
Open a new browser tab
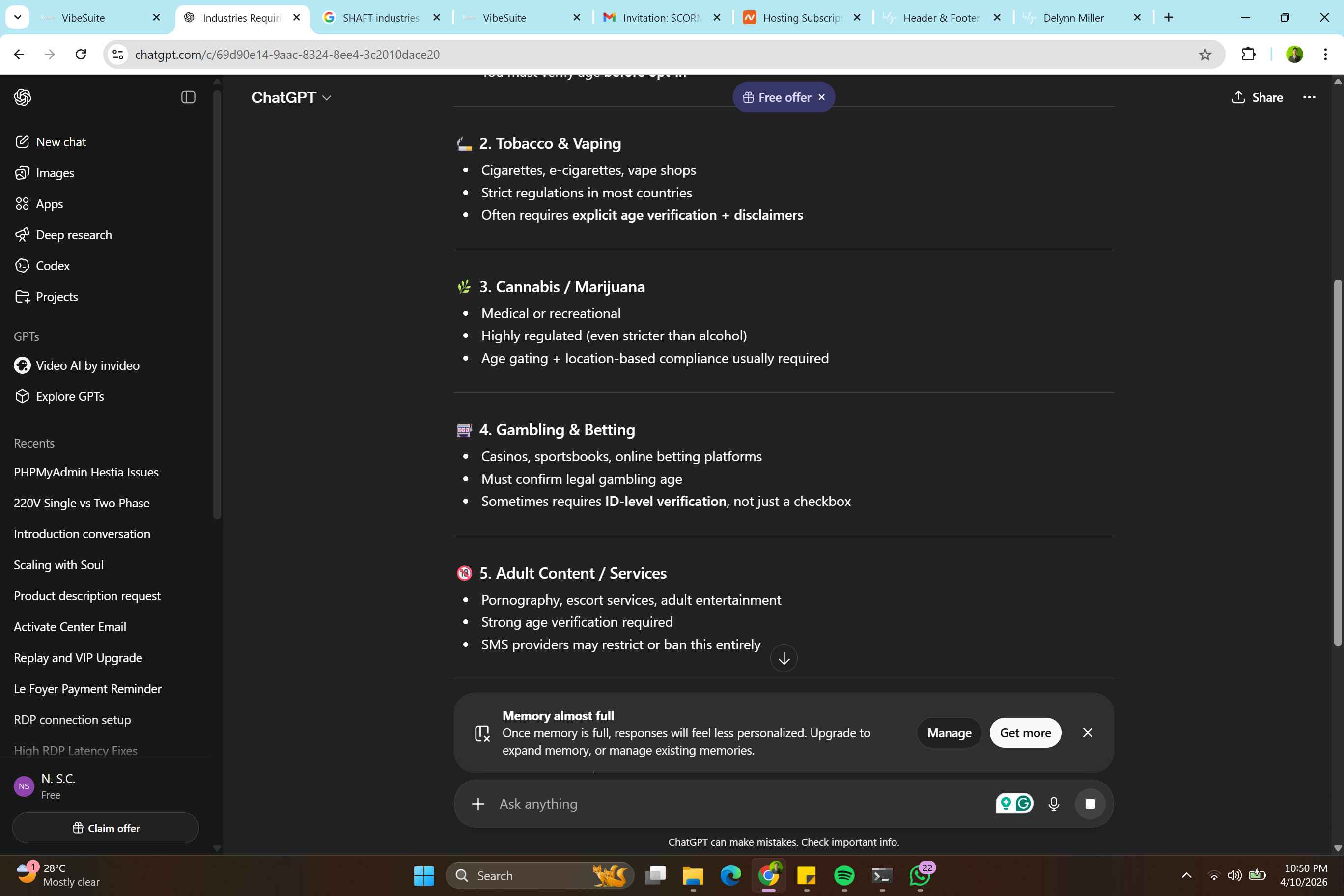click(x=1169, y=18)
